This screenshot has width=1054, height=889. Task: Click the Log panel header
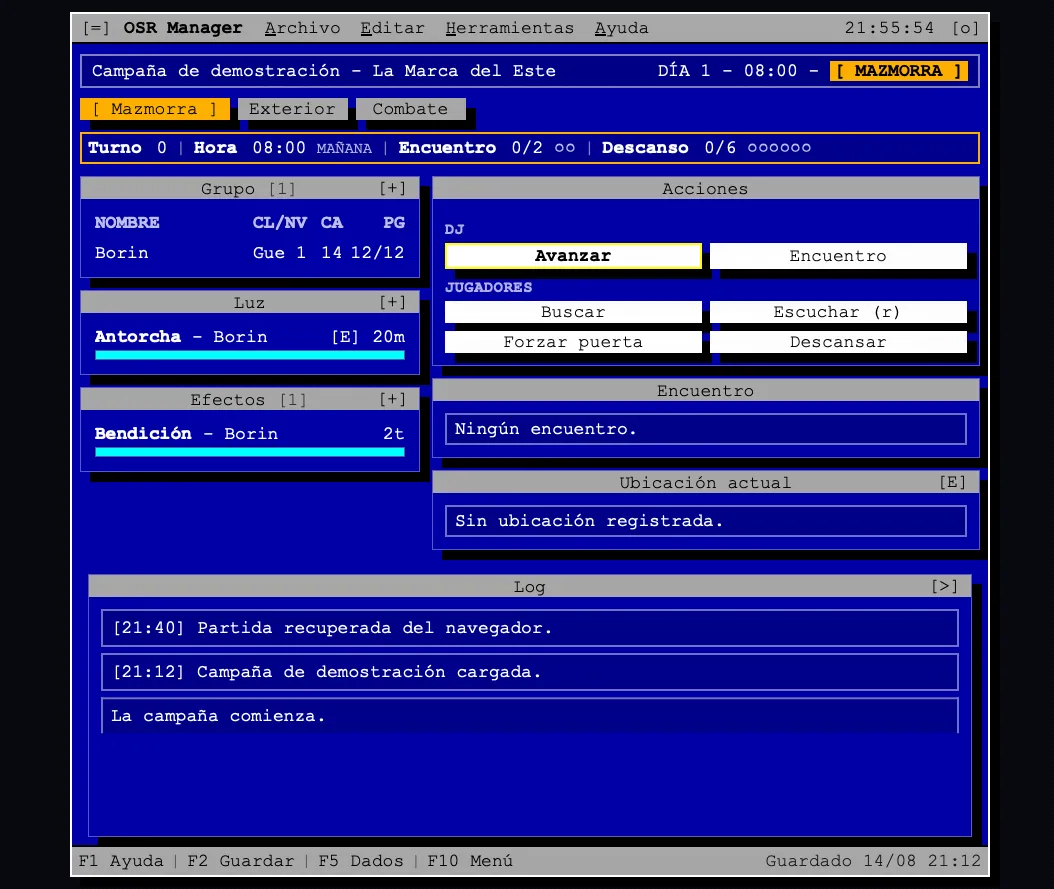coord(530,586)
